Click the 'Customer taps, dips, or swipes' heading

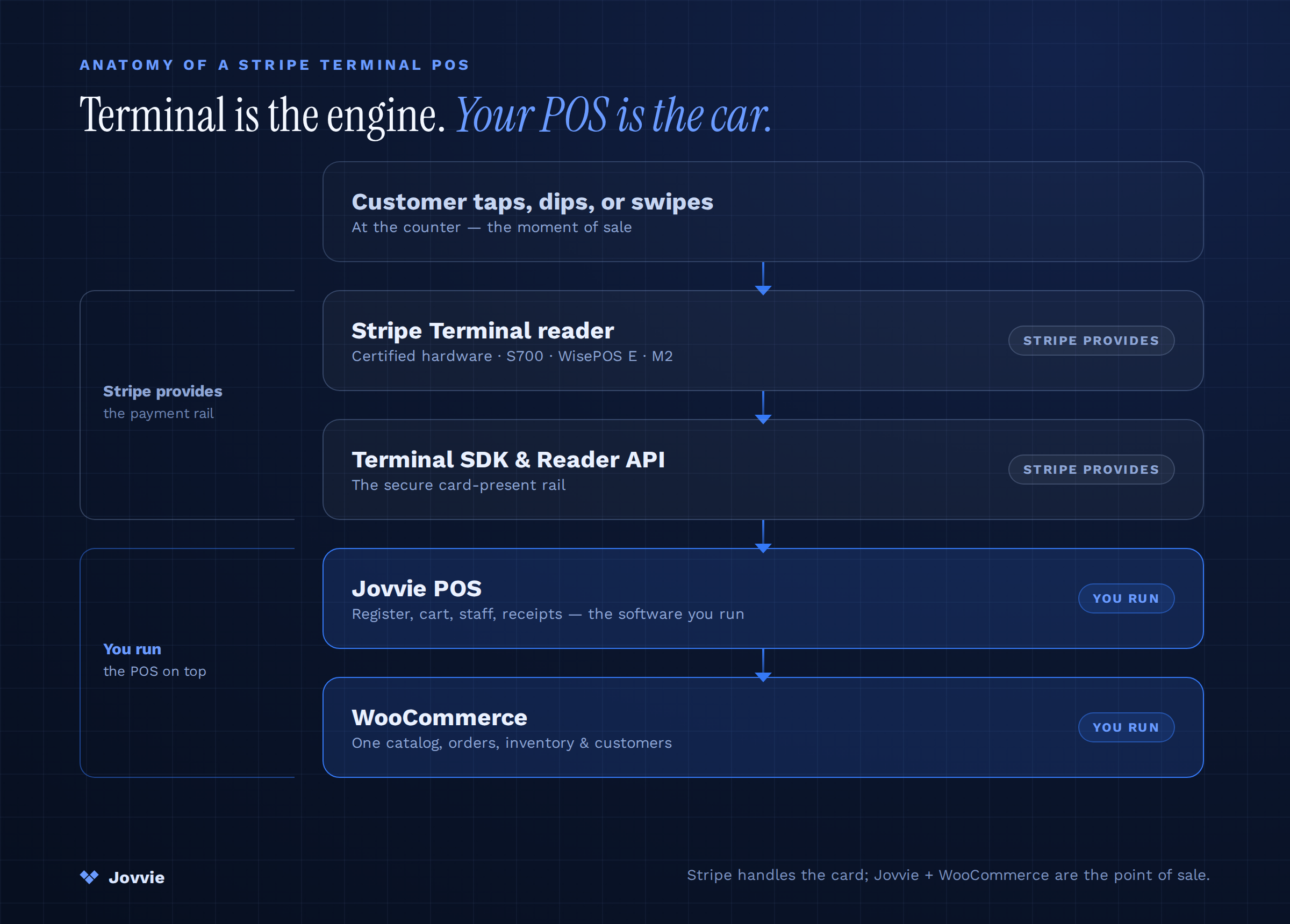click(x=532, y=203)
